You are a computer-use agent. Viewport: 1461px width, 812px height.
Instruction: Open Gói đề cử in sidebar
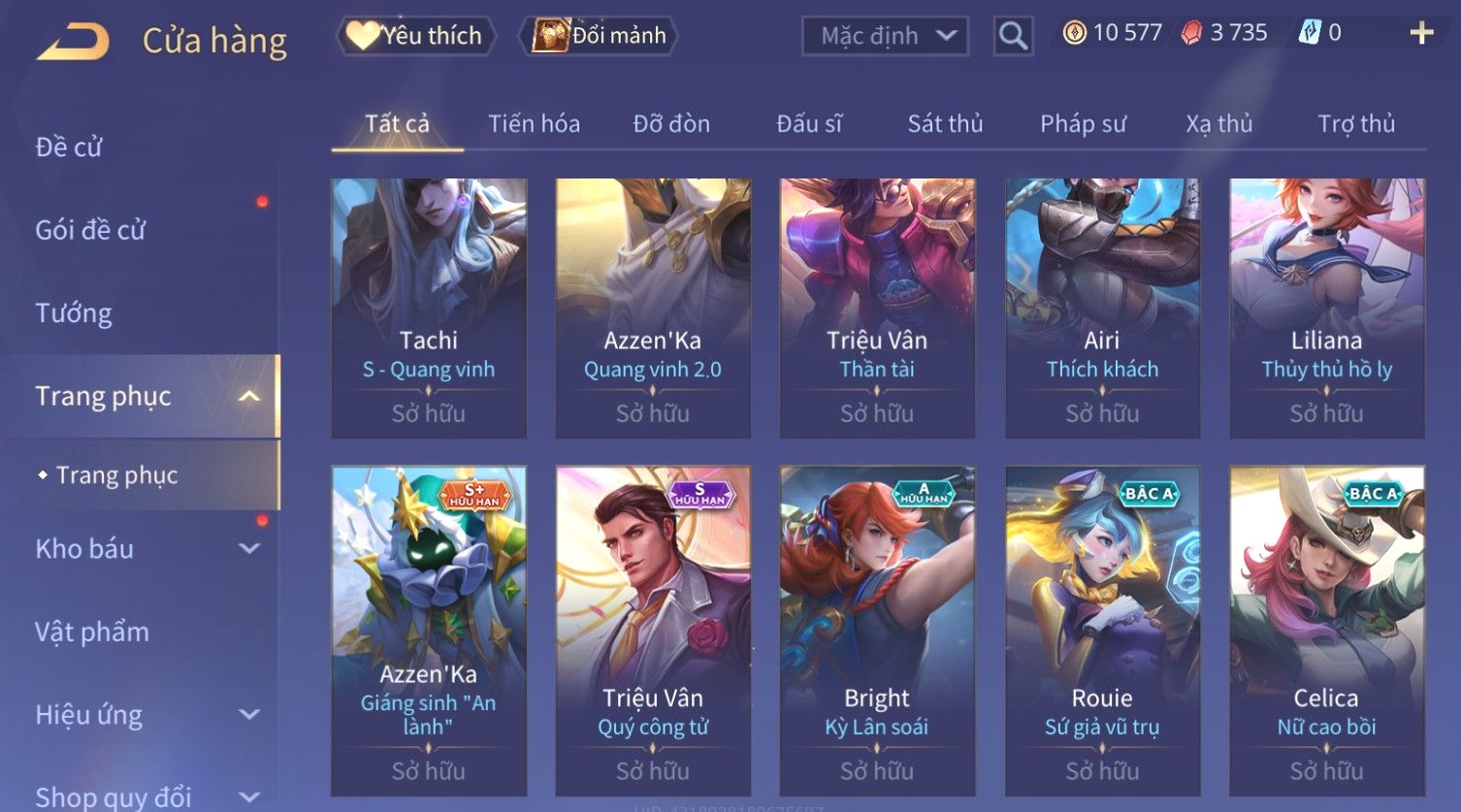tap(90, 230)
